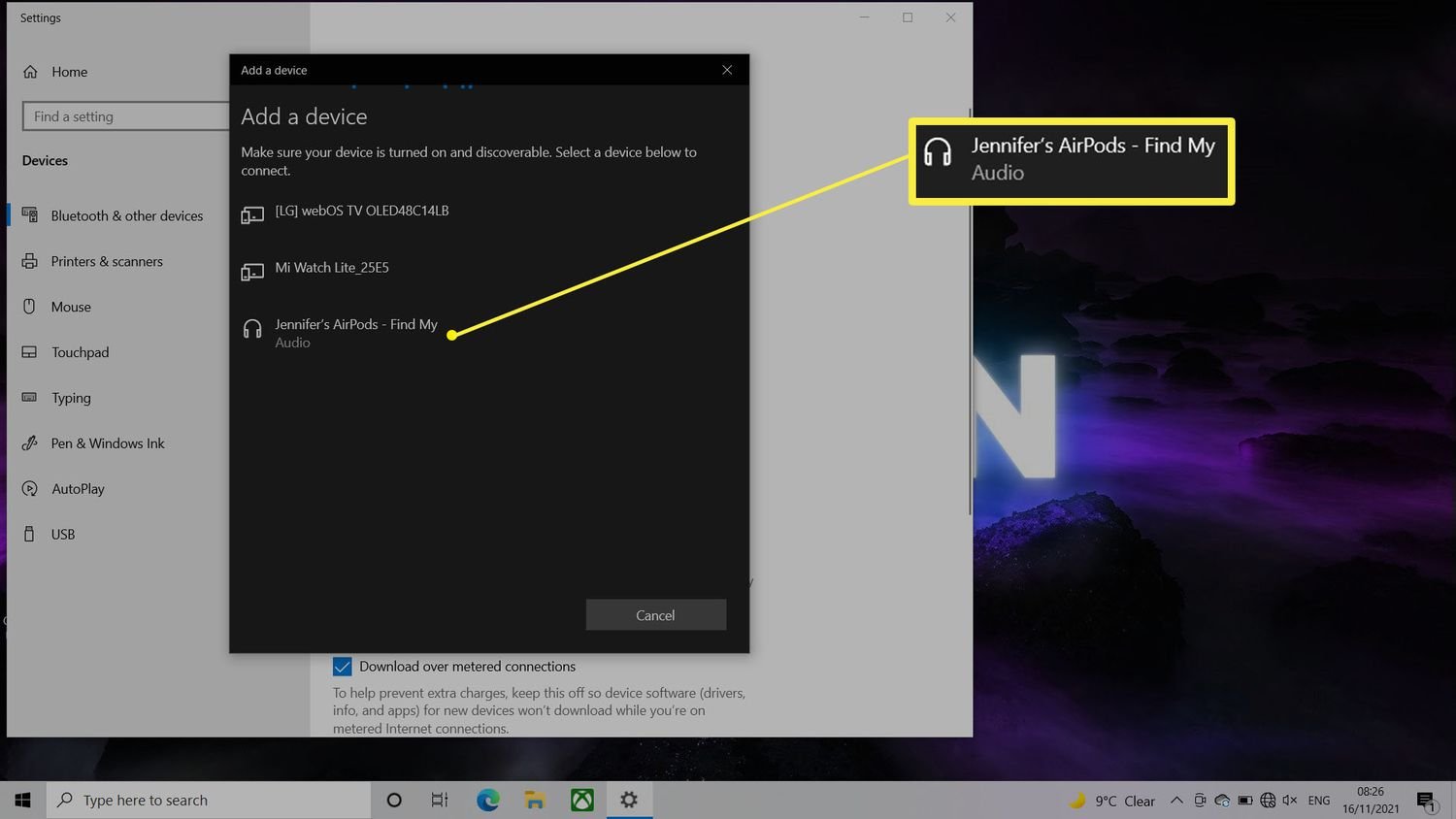Click the headphones icon for Jennifer's AirPods
The height and width of the screenshot is (819, 1456).
point(252,330)
